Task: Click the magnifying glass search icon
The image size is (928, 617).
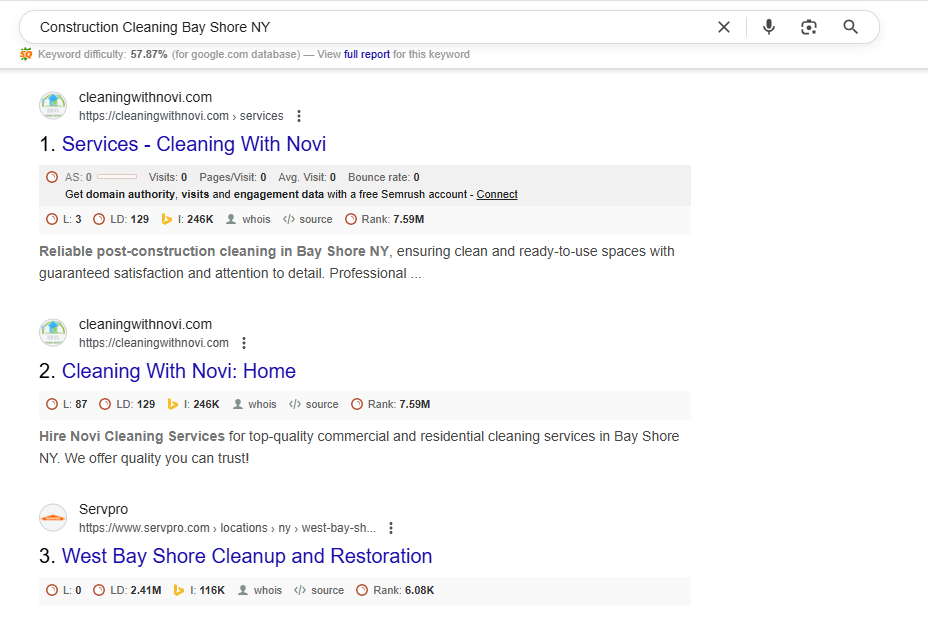Action: (x=851, y=27)
